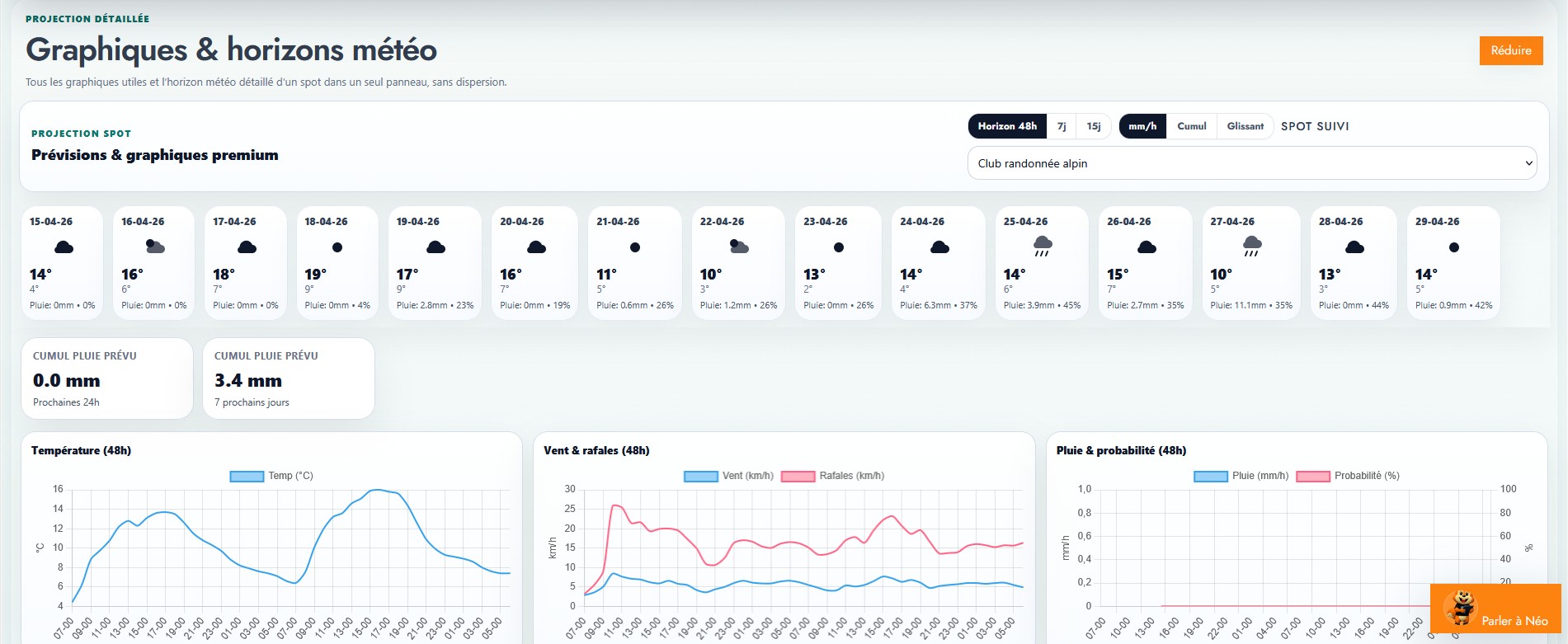This screenshot has width=1568, height=644.
Task: Toggle the Probabilité (%) legend series
Action: [1348, 476]
